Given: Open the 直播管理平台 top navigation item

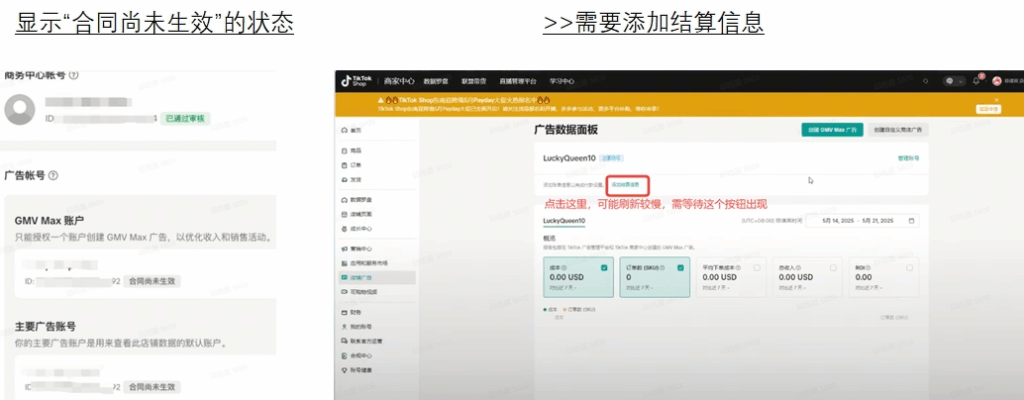Looking at the screenshot, I should click(x=518, y=82).
